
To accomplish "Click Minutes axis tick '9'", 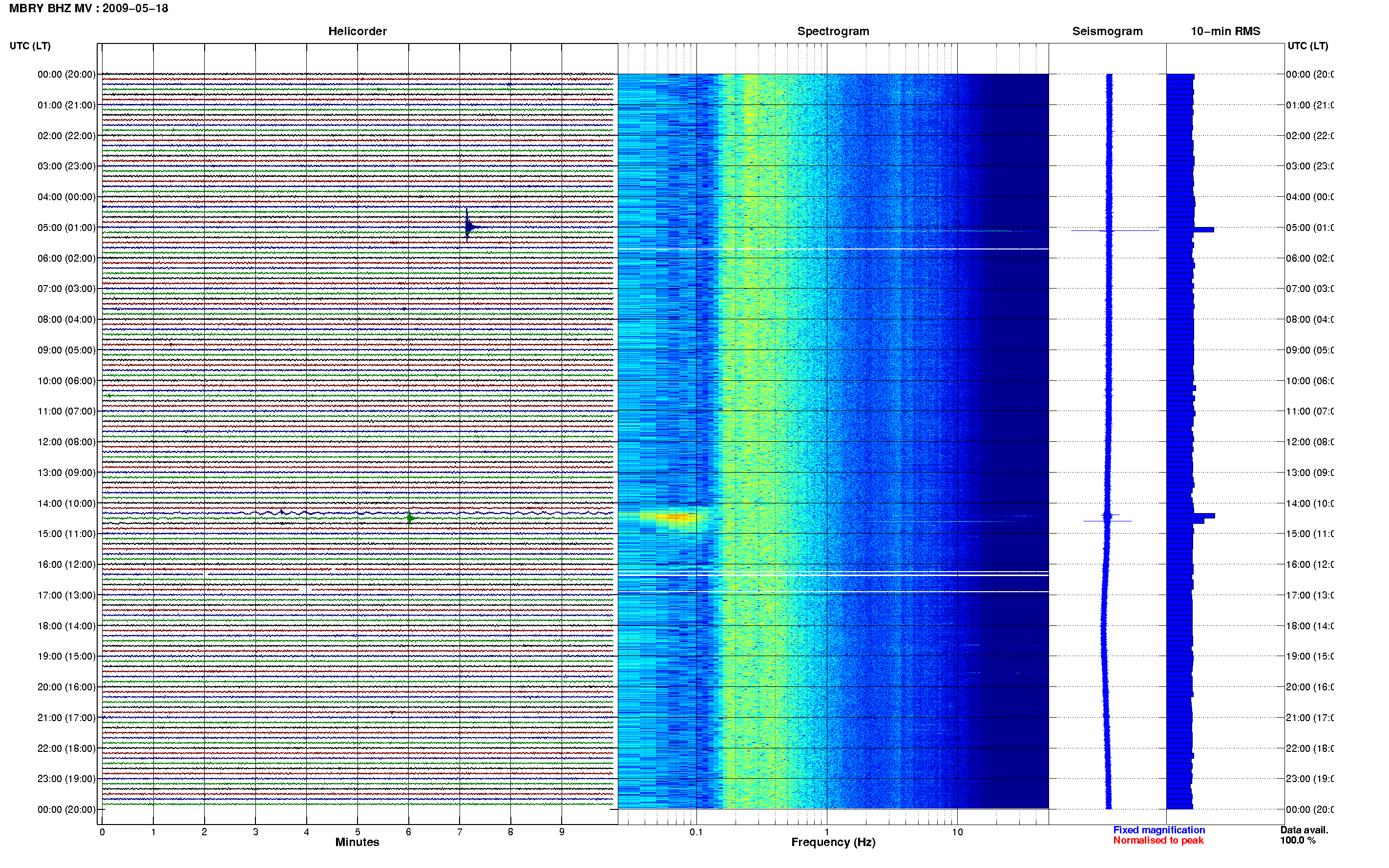I will tap(562, 832).
